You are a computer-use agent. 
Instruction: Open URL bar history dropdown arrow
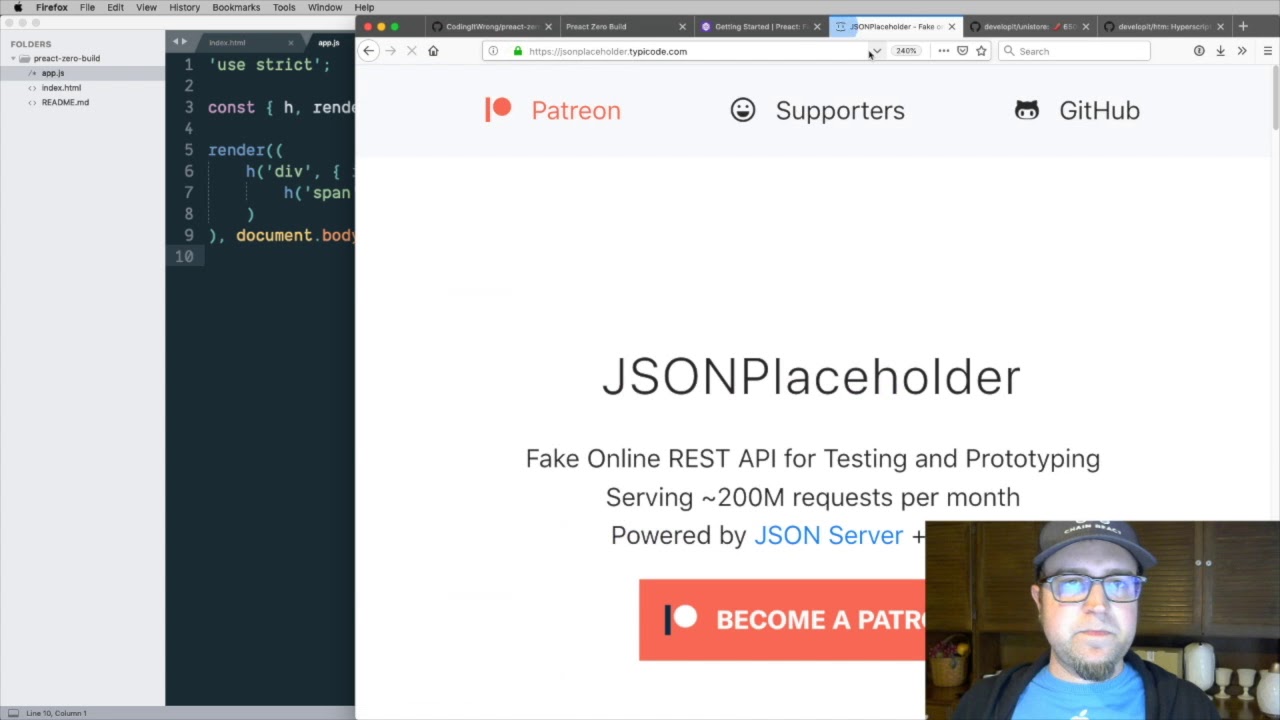pos(876,51)
